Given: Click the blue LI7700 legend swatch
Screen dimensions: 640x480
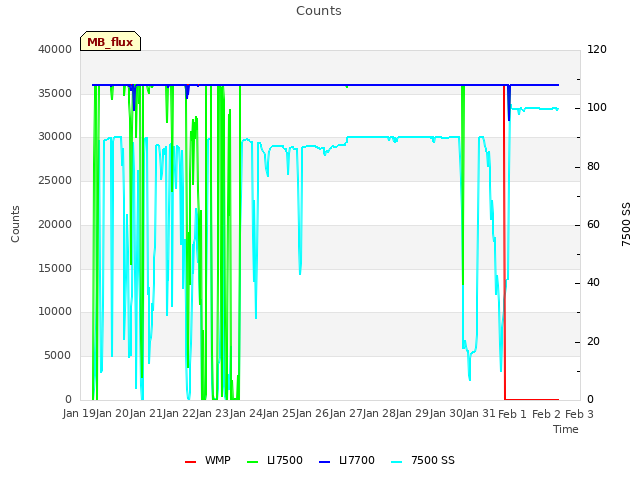Looking at the screenshot, I should coord(324,462).
